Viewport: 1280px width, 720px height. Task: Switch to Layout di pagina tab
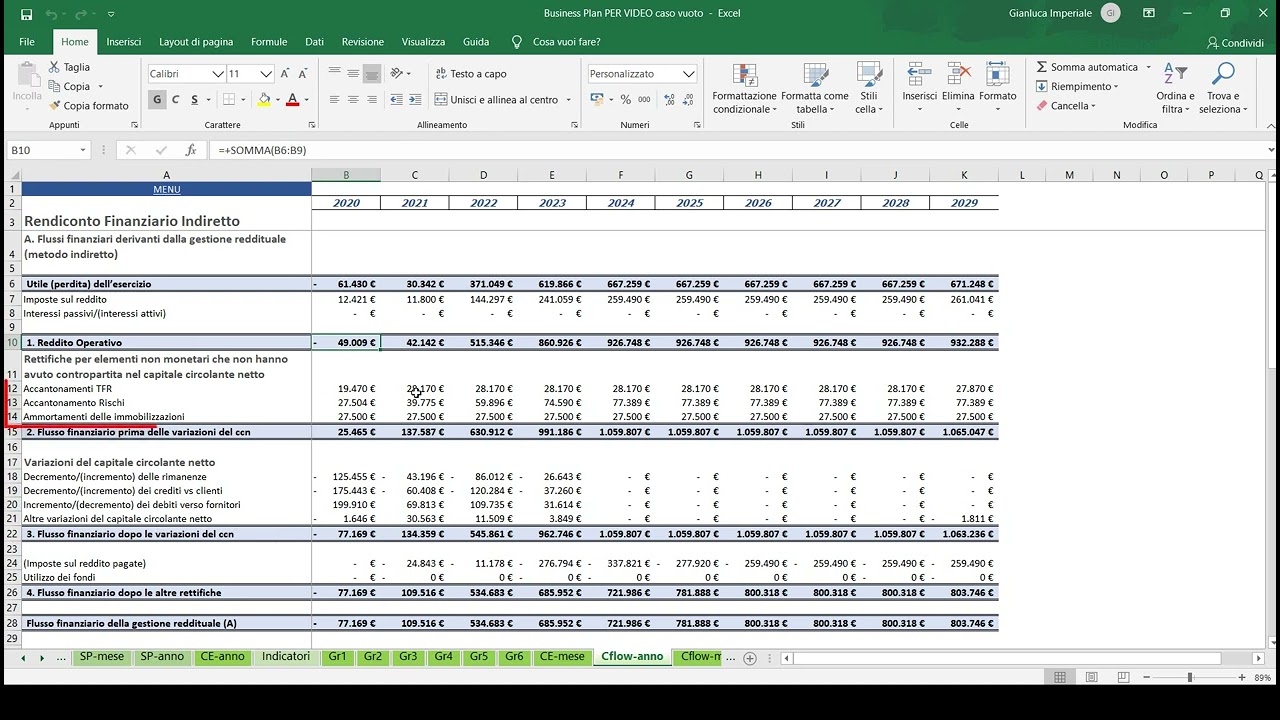pyautogui.click(x=196, y=42)
